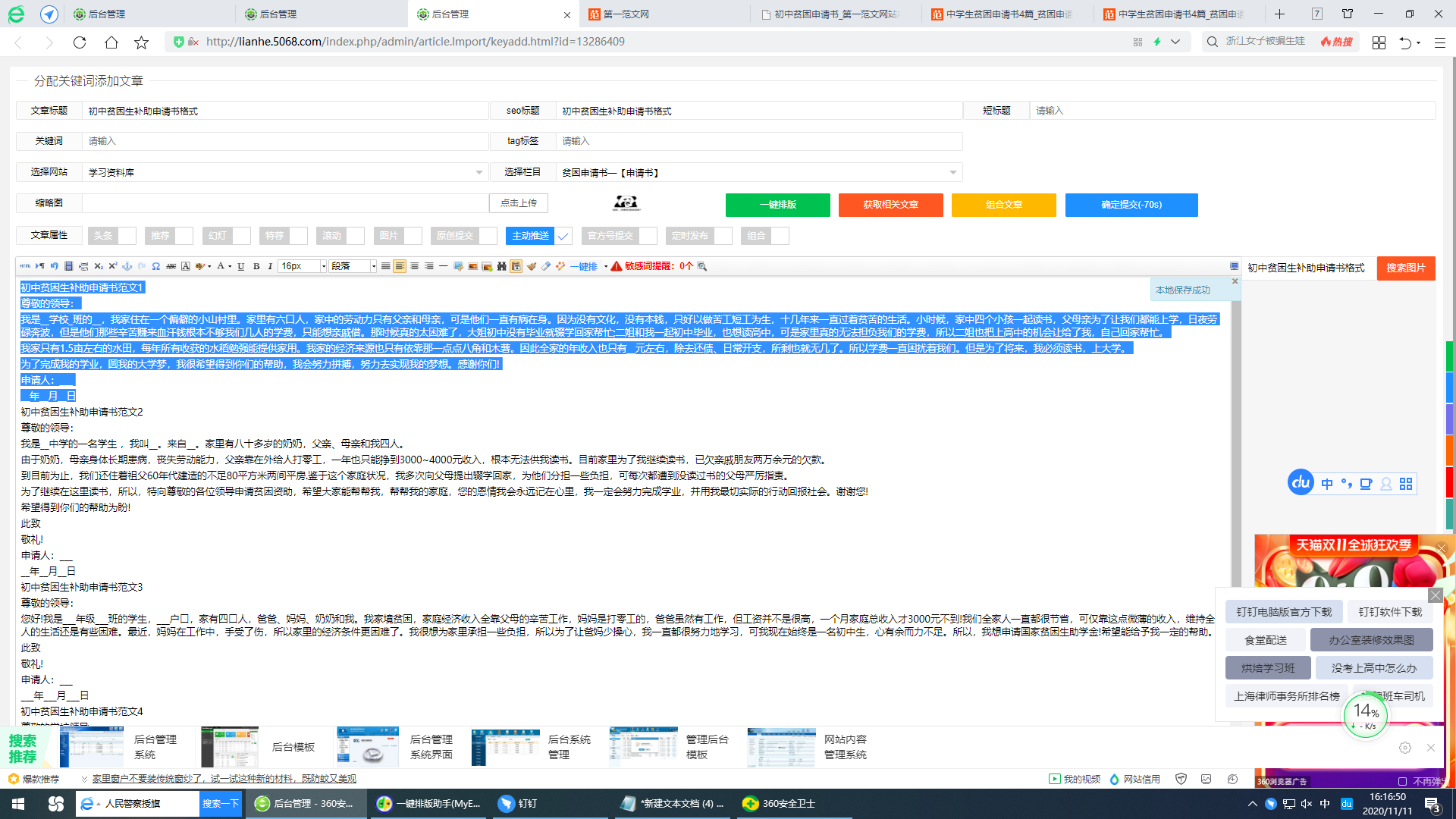
Task: Enable the 定时发布 option
Action: coord(721,236)
